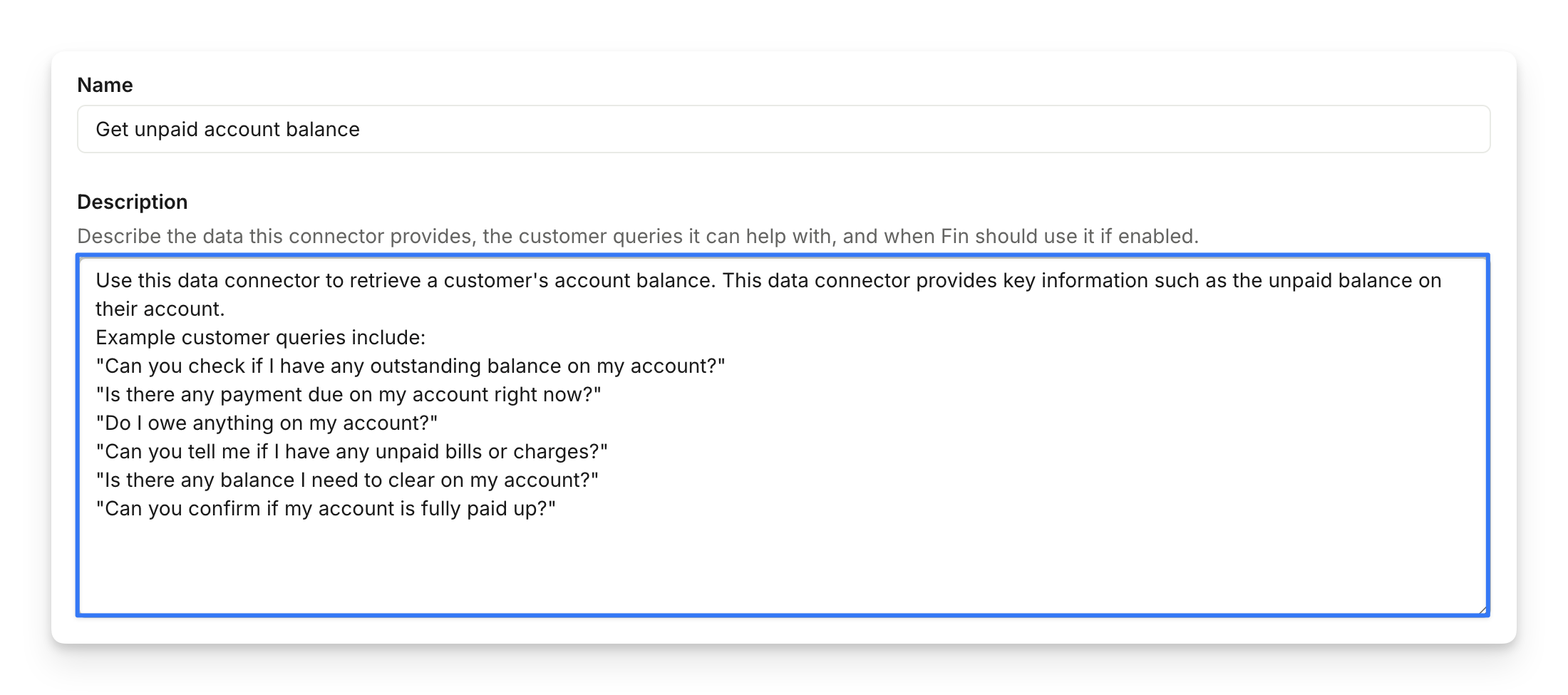
Task: Grab the Description textarea resize handle
Action: (x=1482, y=609)
